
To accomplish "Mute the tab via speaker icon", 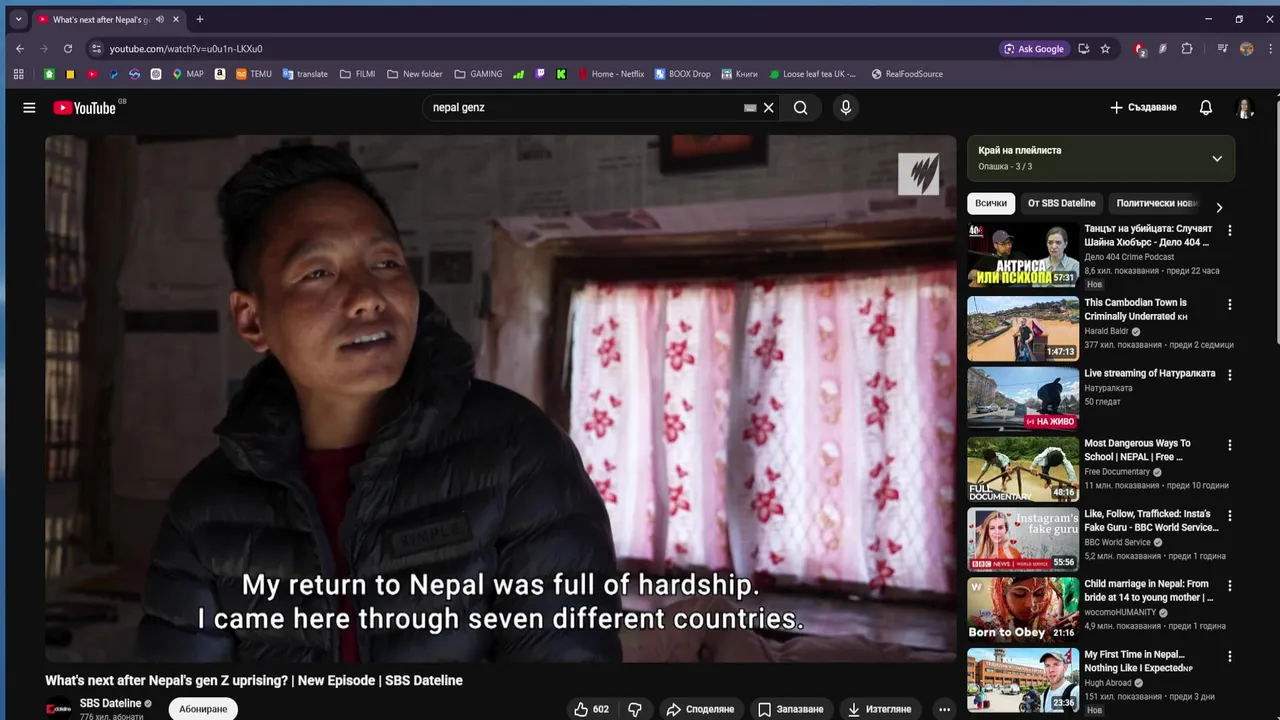I will (160, 19).
